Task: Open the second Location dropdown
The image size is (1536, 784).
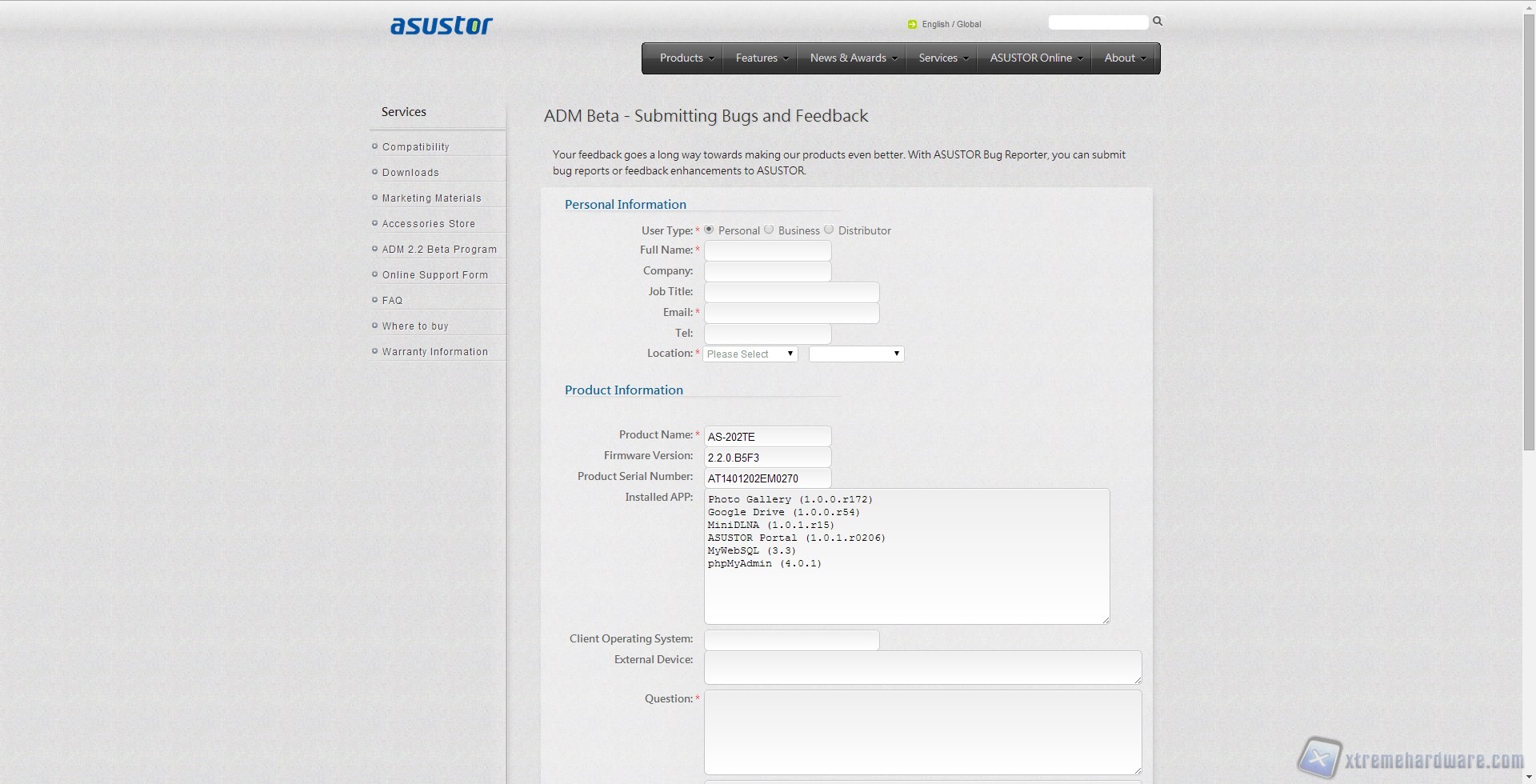Action: 856,354
